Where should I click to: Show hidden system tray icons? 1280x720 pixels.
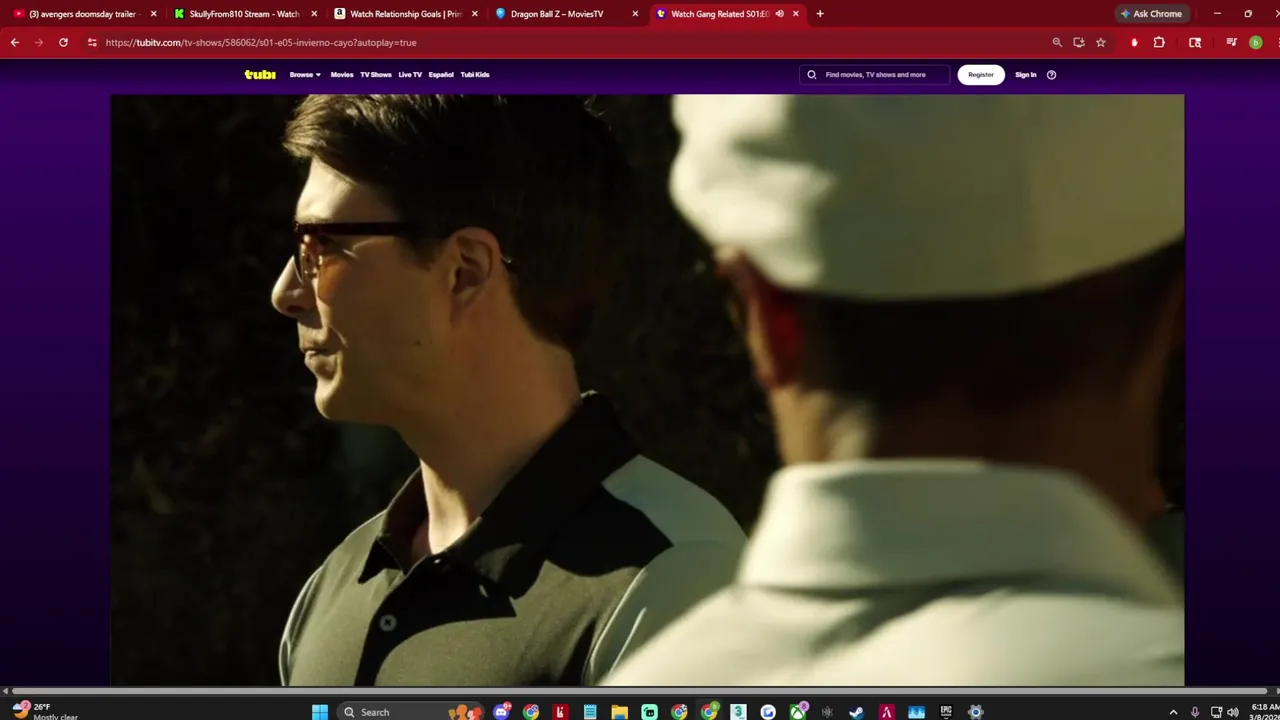pyautogui.click(x=1173, y=712)
